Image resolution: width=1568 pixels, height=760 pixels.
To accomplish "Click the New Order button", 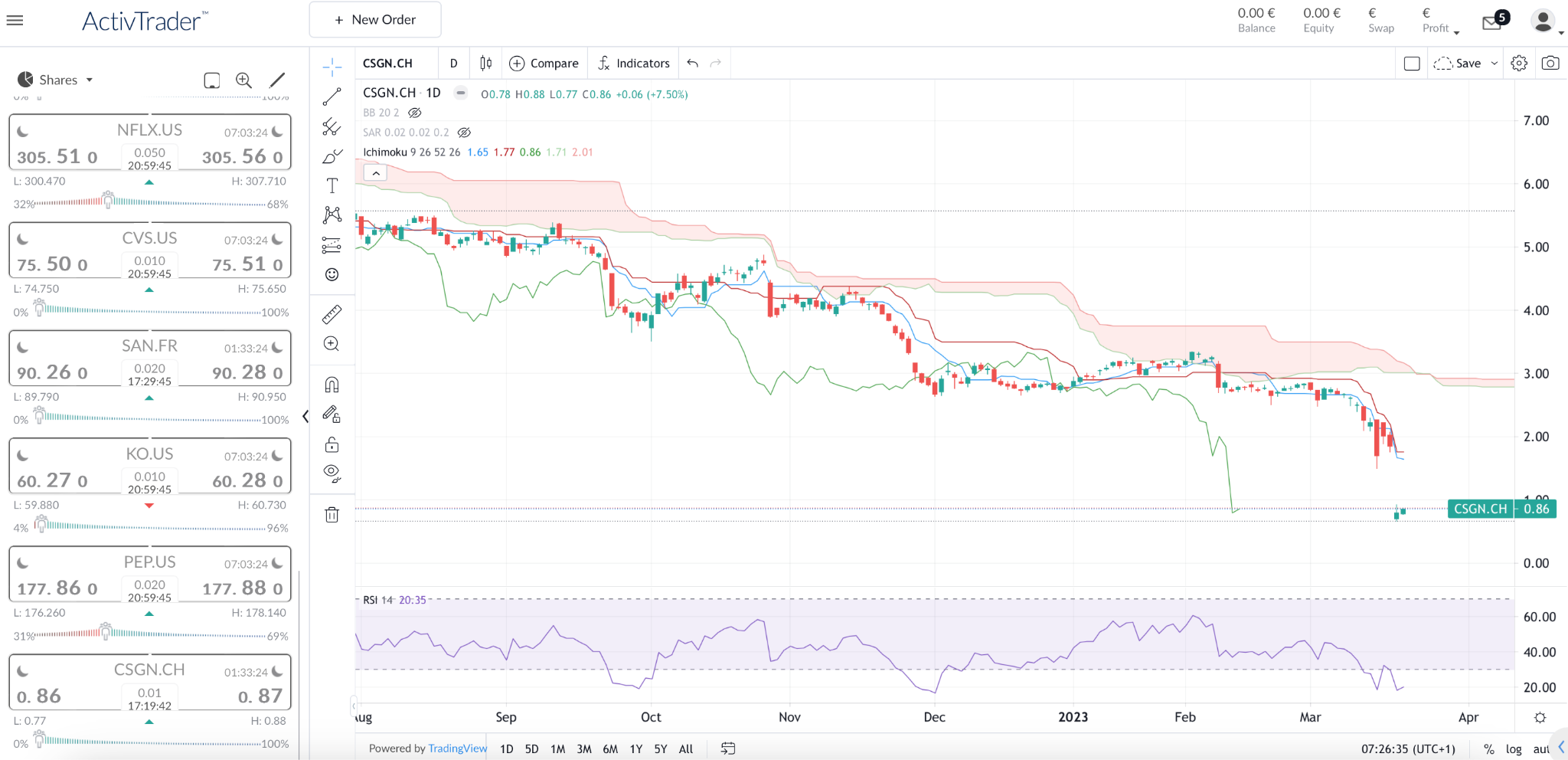I will [375, 20].
